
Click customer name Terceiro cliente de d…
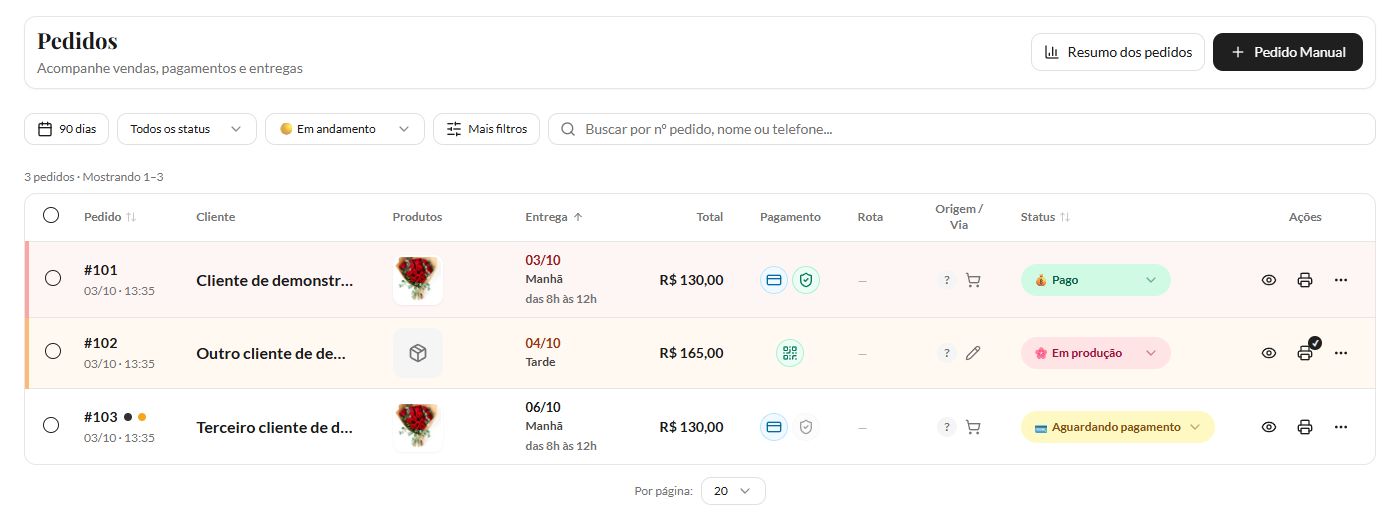pyautogui.click(x=275, y=428)
